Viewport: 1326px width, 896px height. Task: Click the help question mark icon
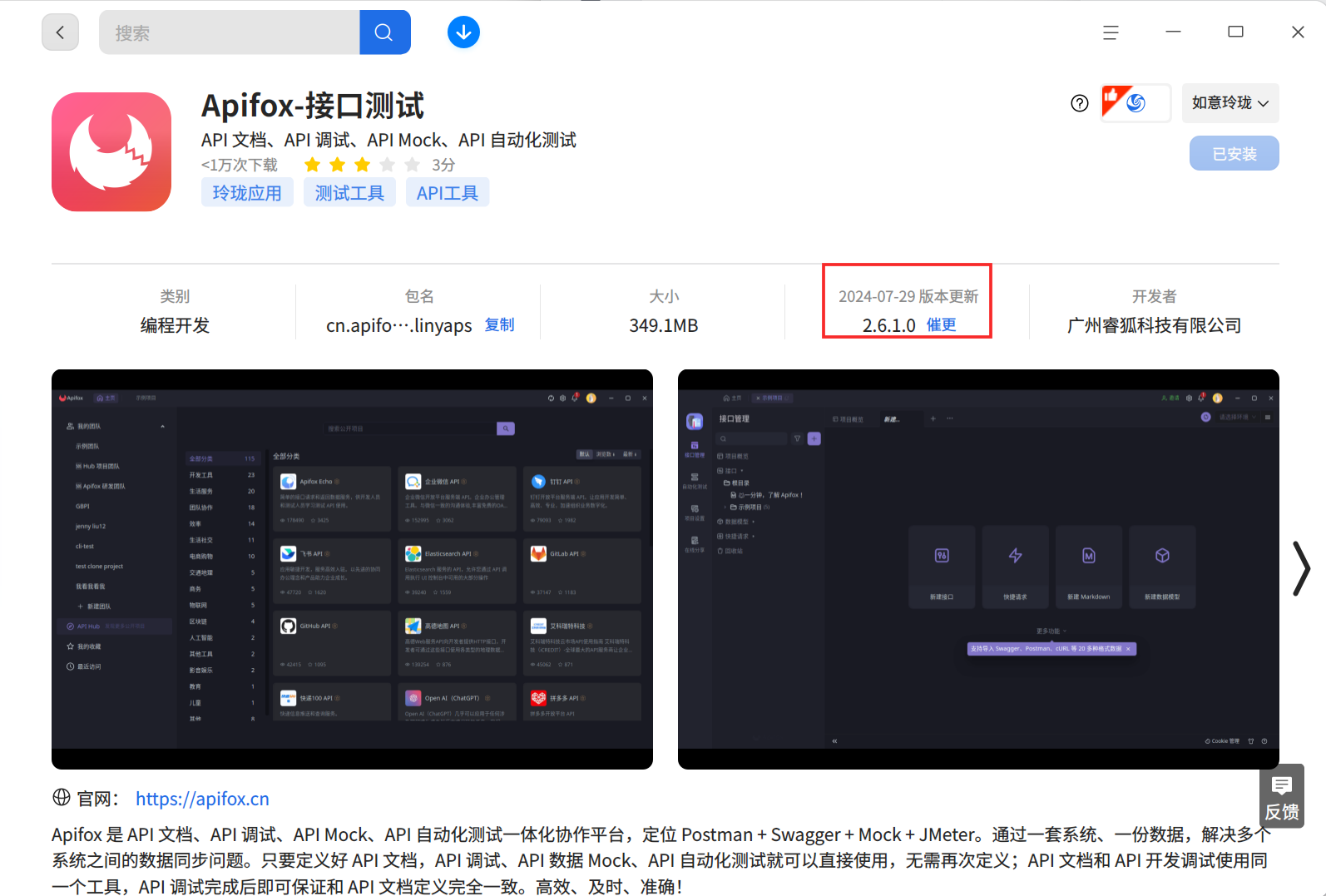coord(1080,103)
